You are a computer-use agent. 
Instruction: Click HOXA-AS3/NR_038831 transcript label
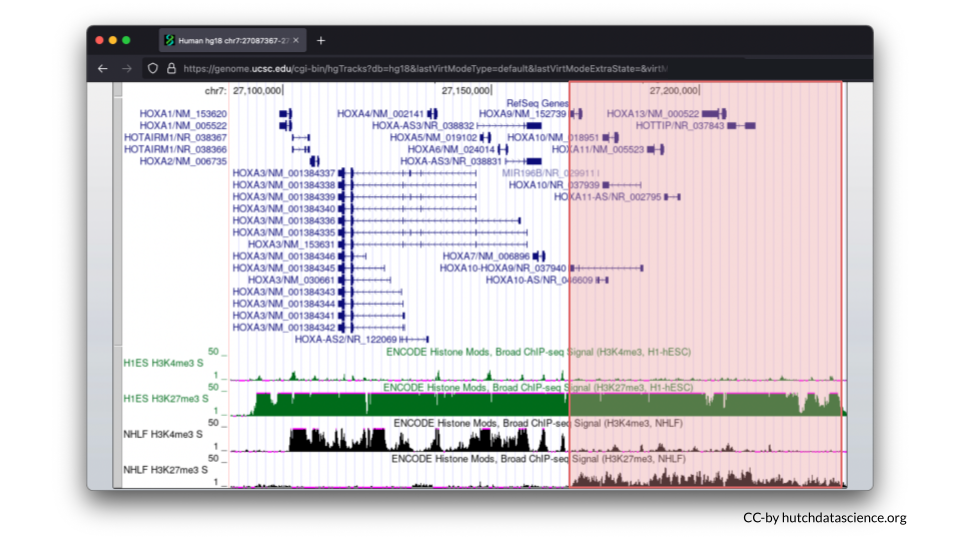(451, 162)
